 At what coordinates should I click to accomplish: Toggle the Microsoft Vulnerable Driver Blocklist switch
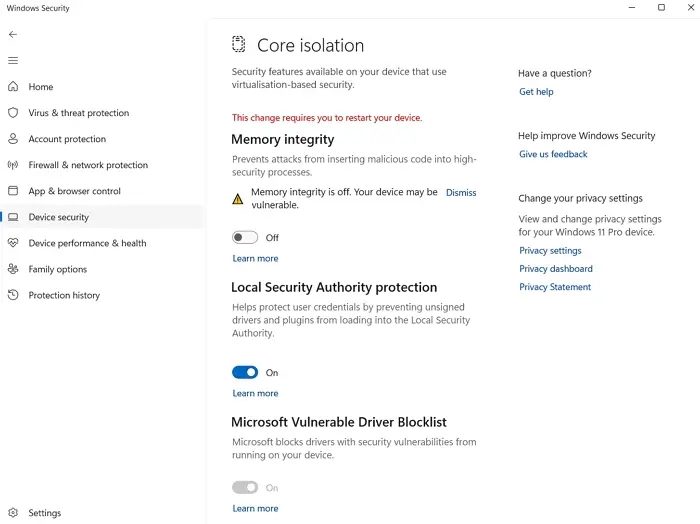tap(245, 487)
